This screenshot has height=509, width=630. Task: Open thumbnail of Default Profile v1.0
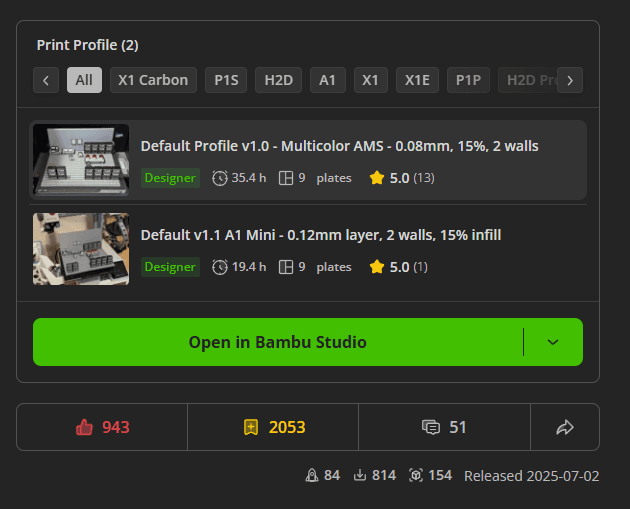[81, 160]
